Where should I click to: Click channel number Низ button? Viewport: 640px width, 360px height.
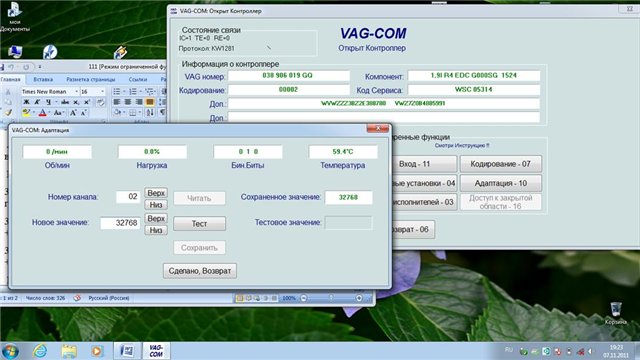(156, 204)
